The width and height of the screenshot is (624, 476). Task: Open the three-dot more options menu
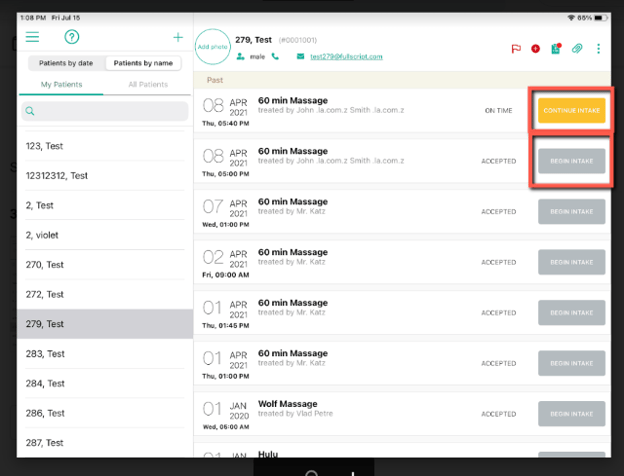(598, 48)
